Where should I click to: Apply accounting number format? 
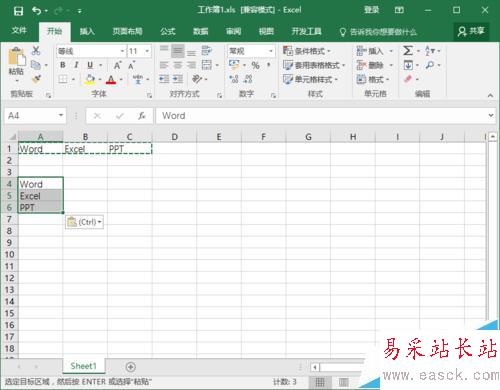[234, 65]
